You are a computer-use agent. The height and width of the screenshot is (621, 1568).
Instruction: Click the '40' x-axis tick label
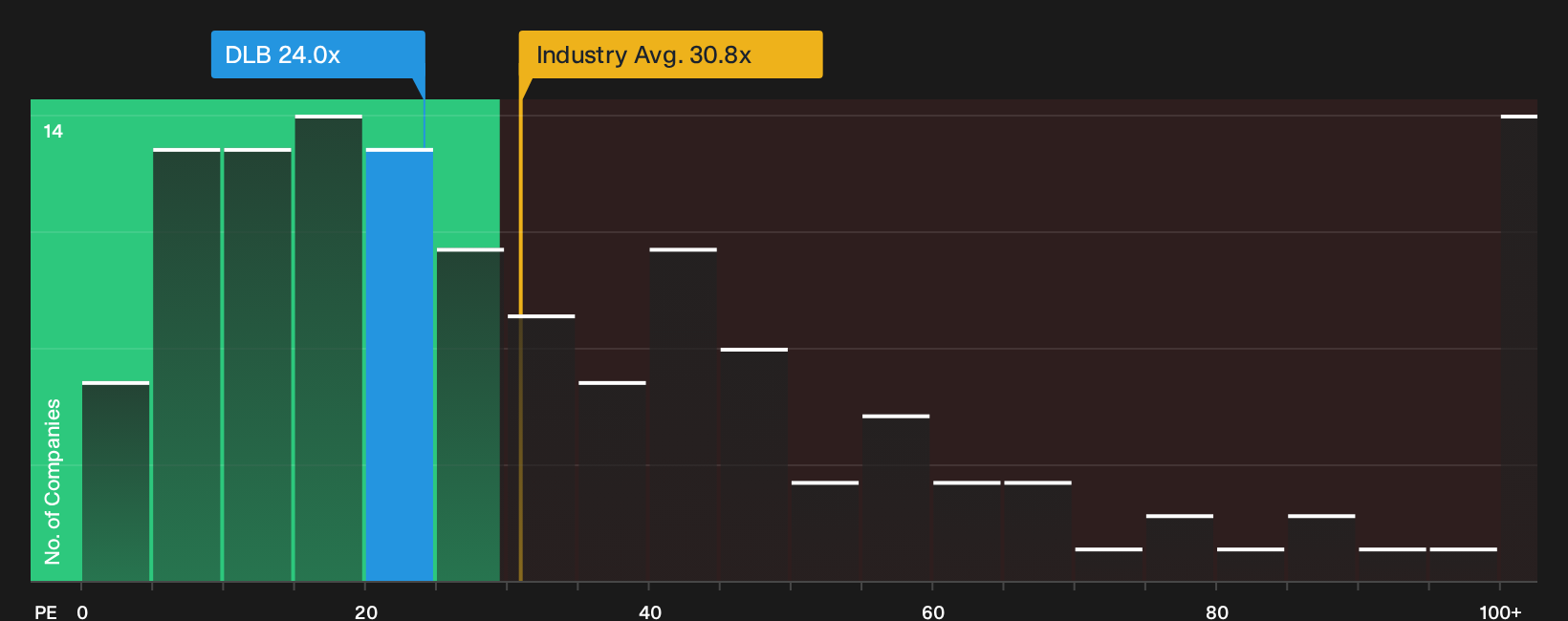tap(650, 611)
